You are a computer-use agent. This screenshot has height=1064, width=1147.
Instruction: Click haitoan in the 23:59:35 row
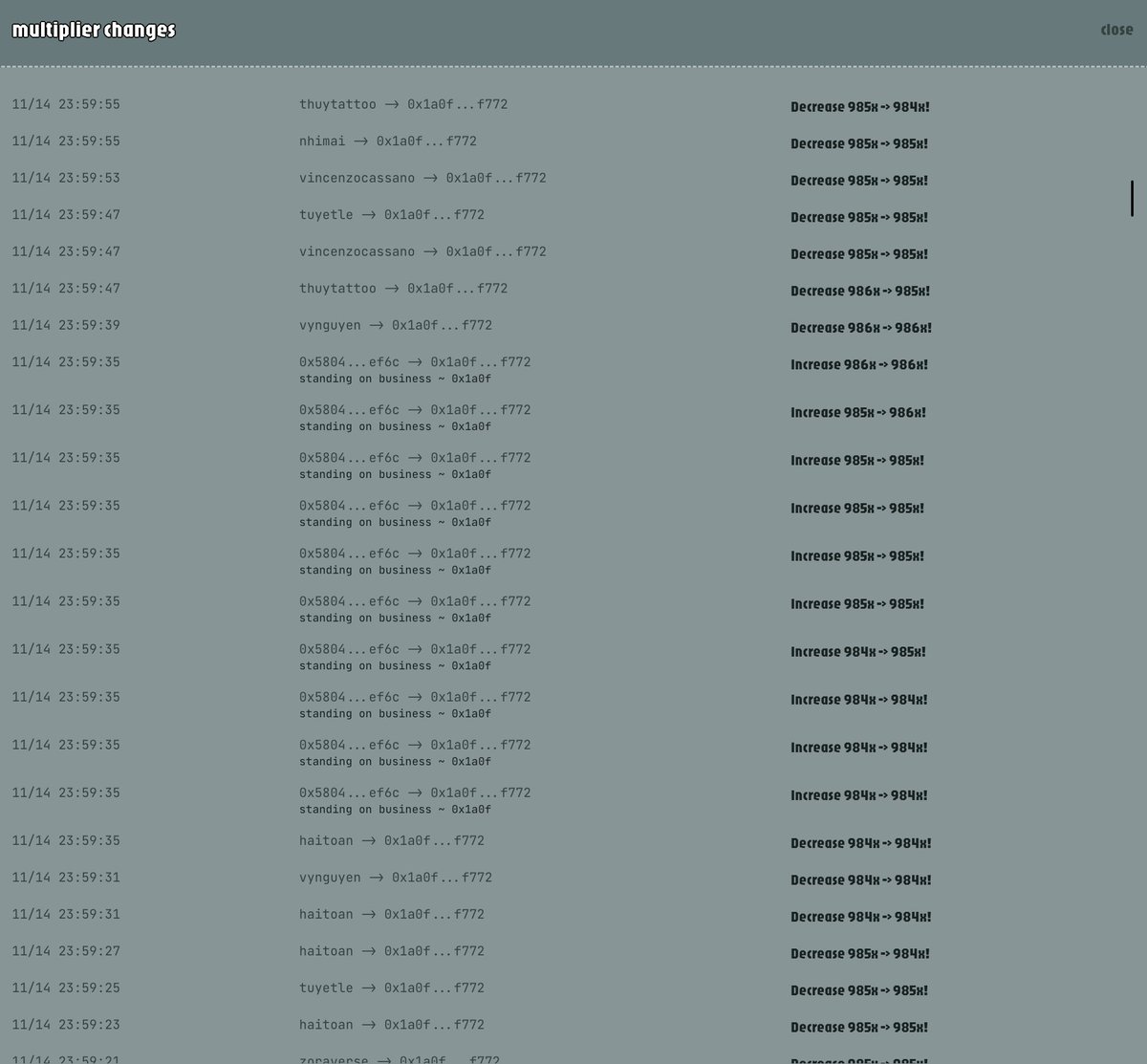pos(326,841)
